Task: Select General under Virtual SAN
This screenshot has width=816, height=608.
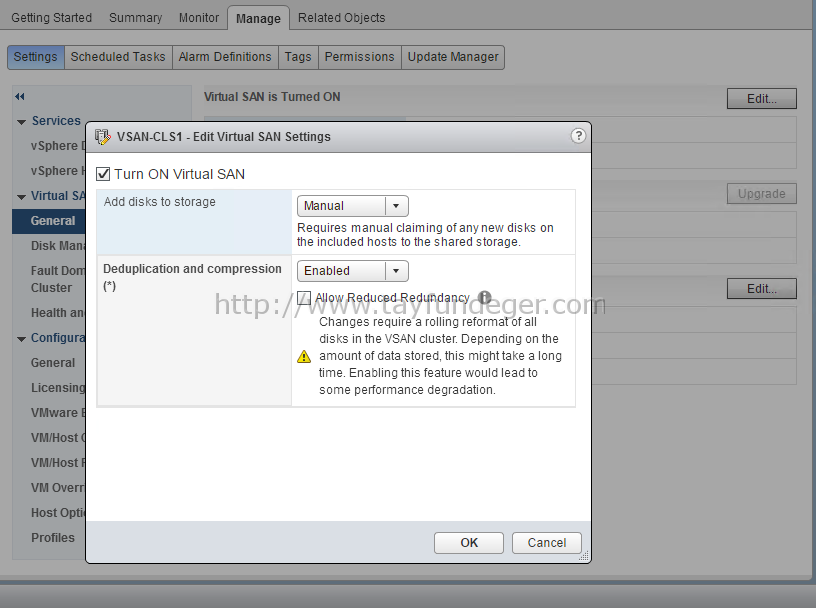Action: (x=49, y=221)
